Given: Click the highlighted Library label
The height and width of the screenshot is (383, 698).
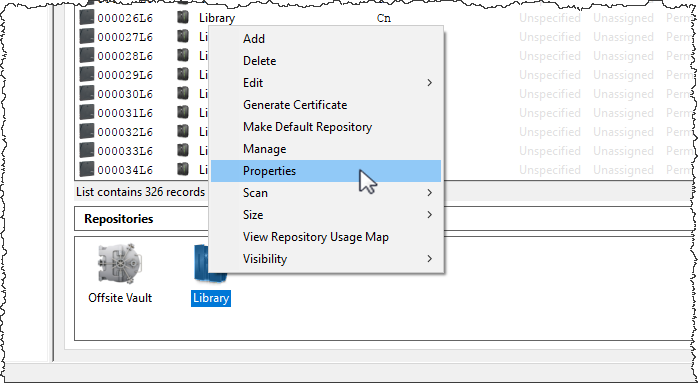Looking at the screenshot, I should pyautogui.click(x=211, y=297).
